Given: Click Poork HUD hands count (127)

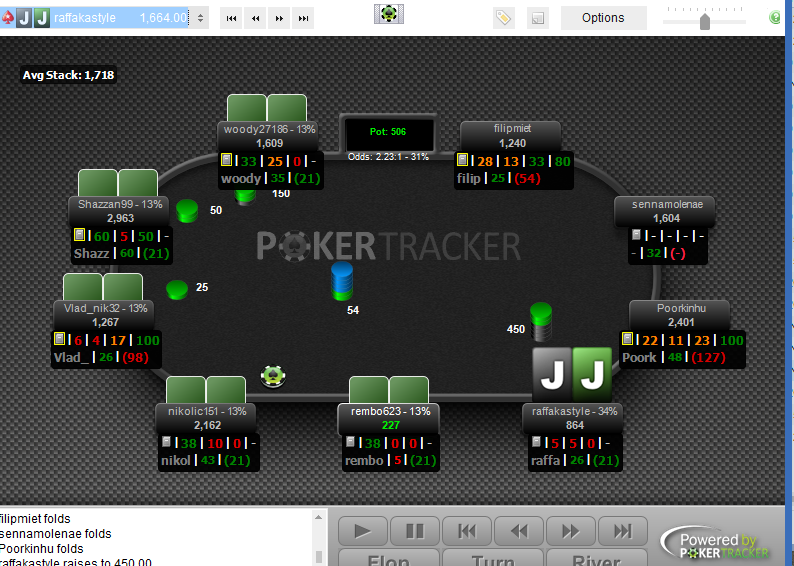Looking at the screenshot, I should coord(708,357).
